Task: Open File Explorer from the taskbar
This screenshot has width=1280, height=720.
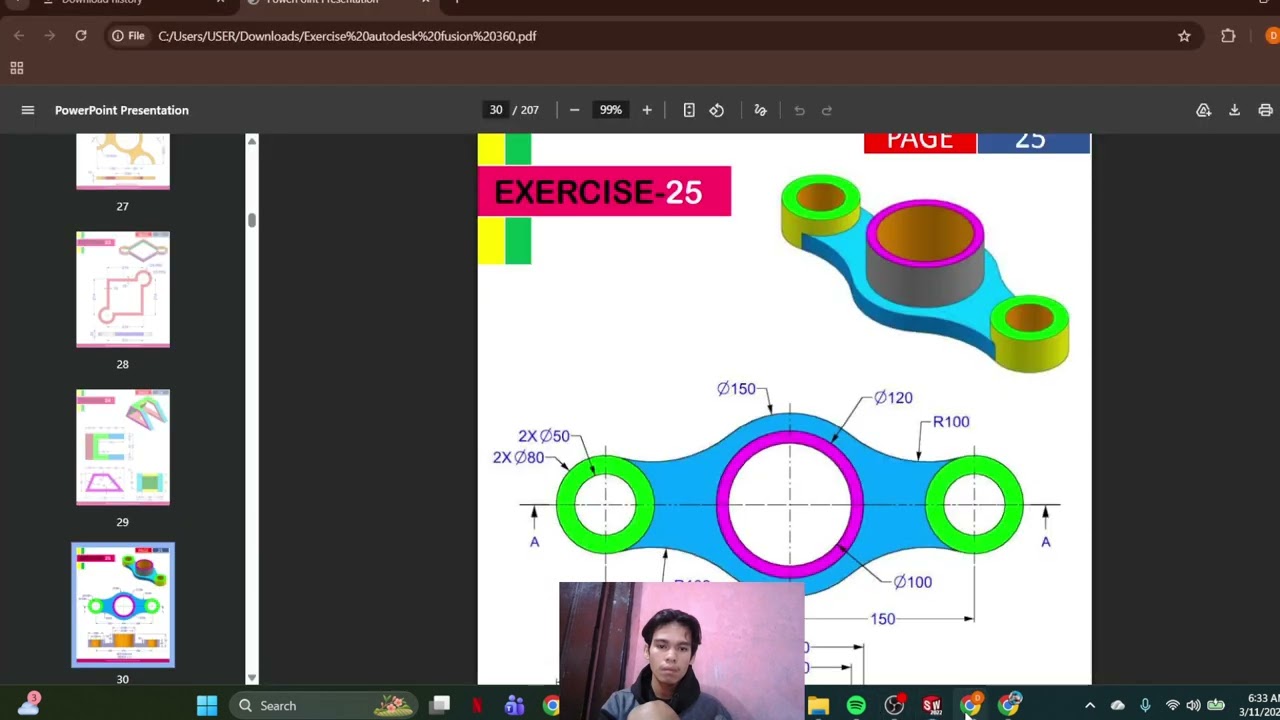Action: (x=818, y=706)
